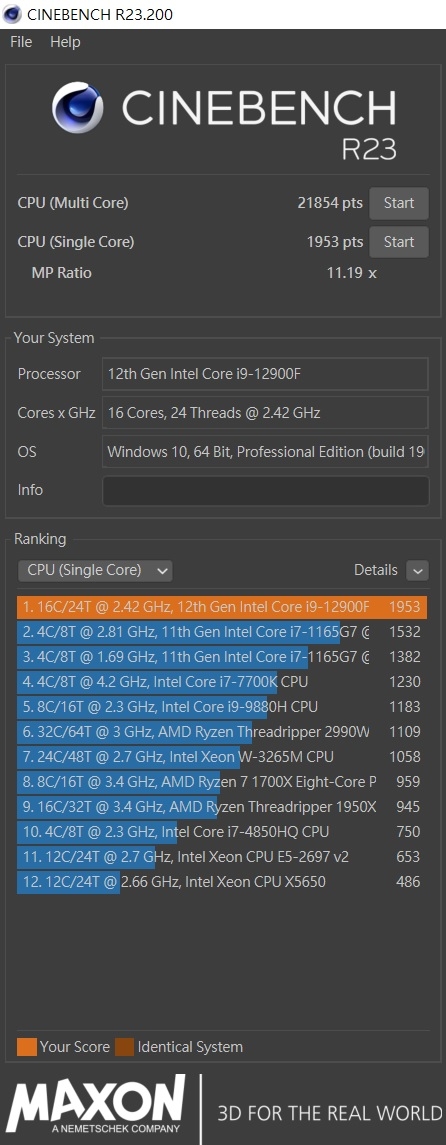Image resolution: width=446 pixels, height=1145 pixels.
Task: Start the CPU Single Core benchmark
Action: [x=399, y=242]
